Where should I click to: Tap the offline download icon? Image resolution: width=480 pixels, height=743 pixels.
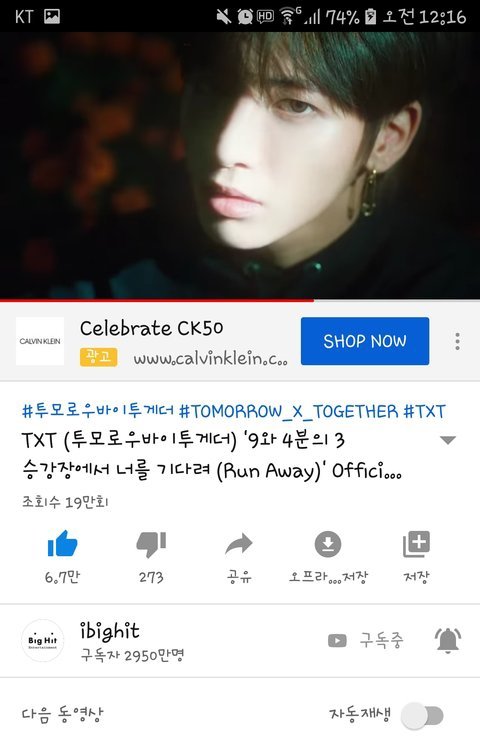(x=328, y=544)
